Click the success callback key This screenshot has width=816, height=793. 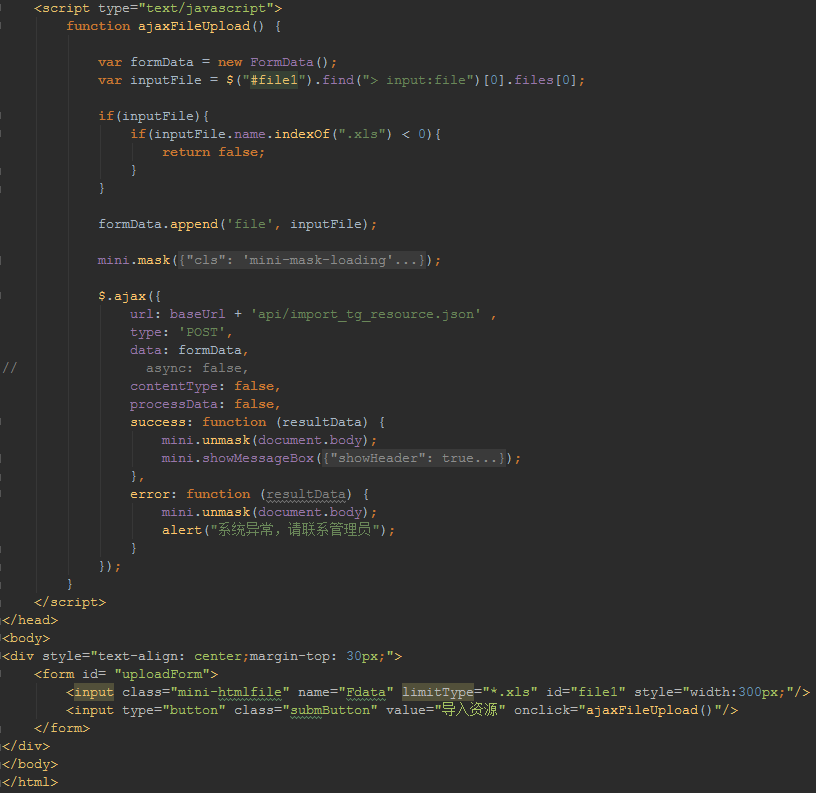[x=158, y=422]
